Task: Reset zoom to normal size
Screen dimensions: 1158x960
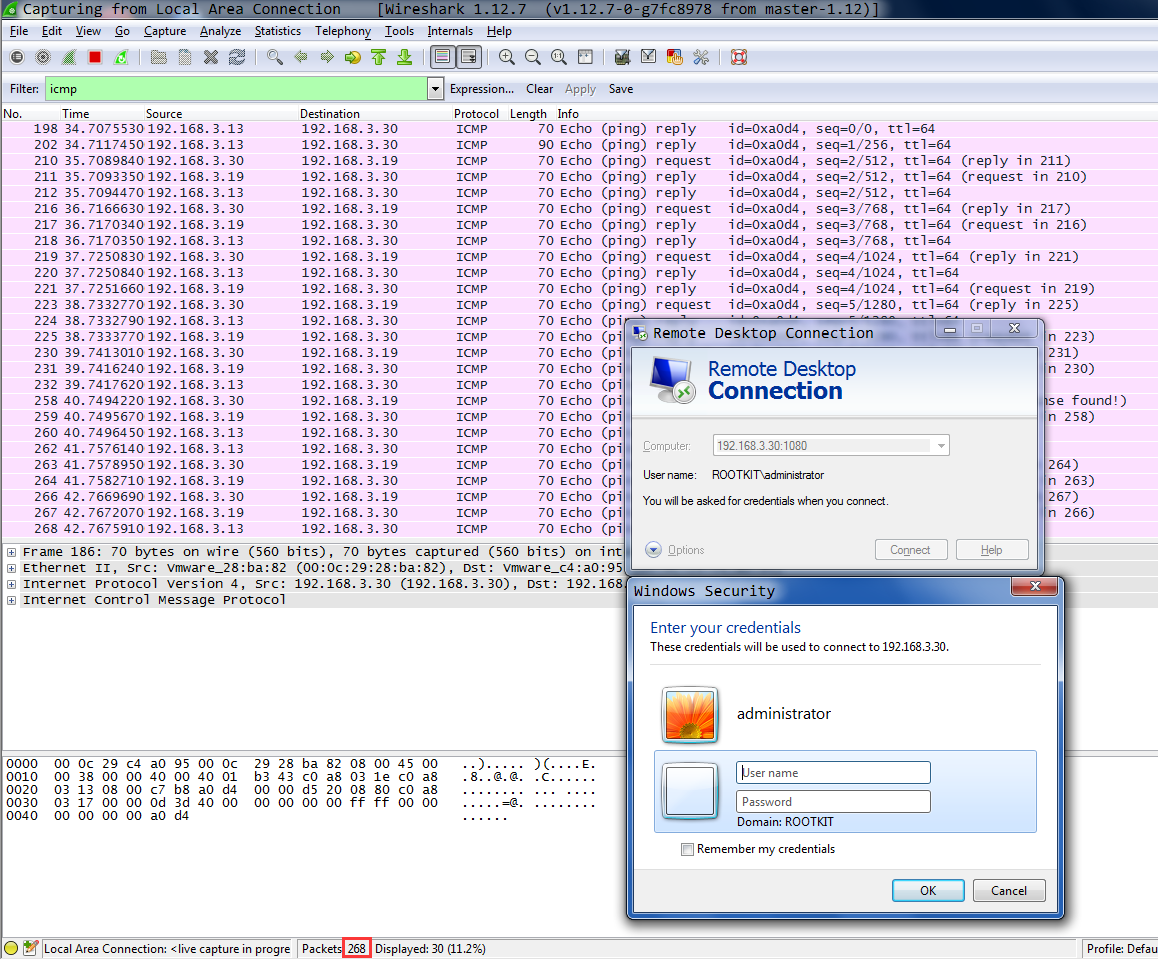Action: tap(559, 57)
